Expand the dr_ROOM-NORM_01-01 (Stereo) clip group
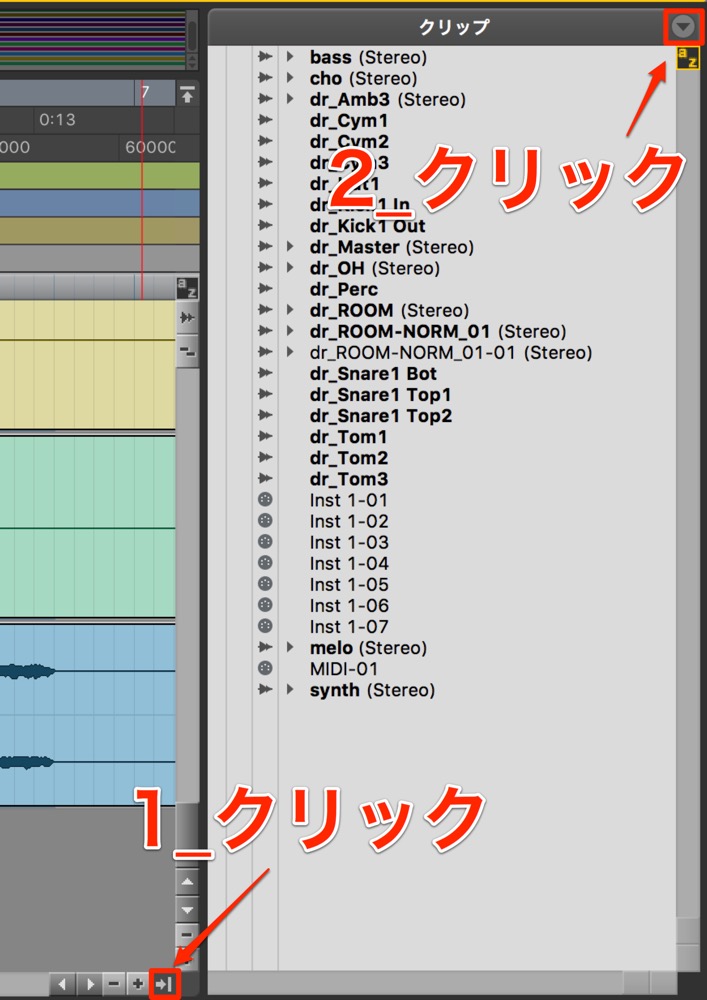707x1000 pixels. pos(290,352)
